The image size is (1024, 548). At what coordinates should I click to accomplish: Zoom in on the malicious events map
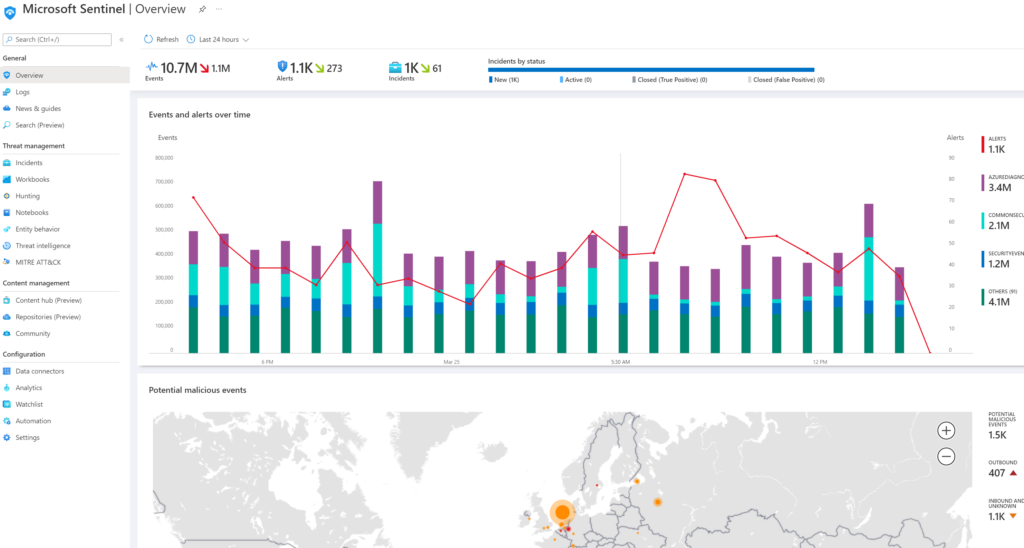(x=946, y=430)
